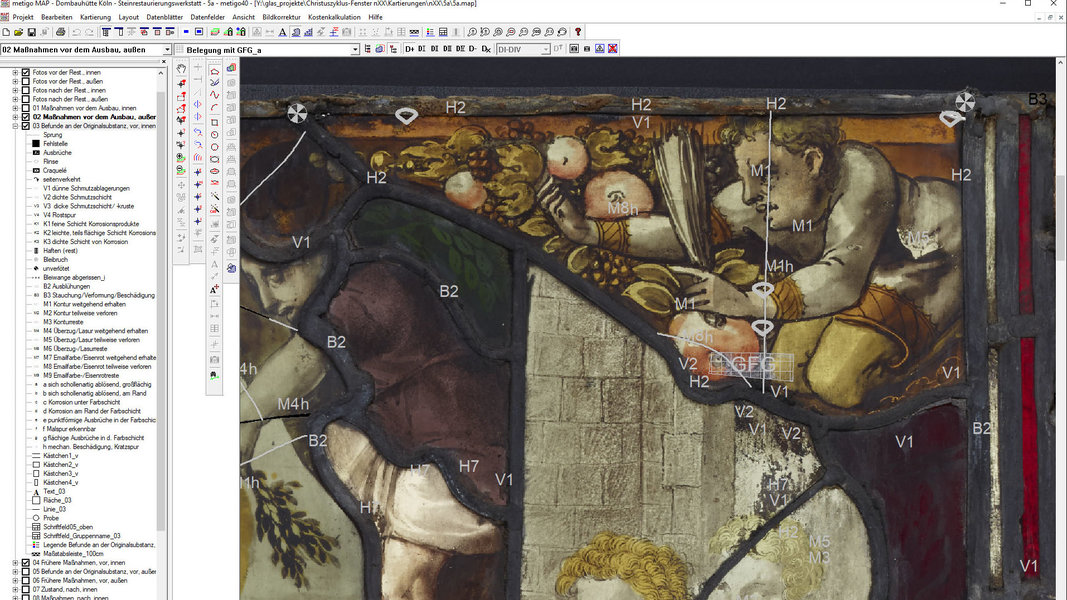Open a file using the folder icon
Viewport: 1067px width, 600px height.
[x=18, y=32]
